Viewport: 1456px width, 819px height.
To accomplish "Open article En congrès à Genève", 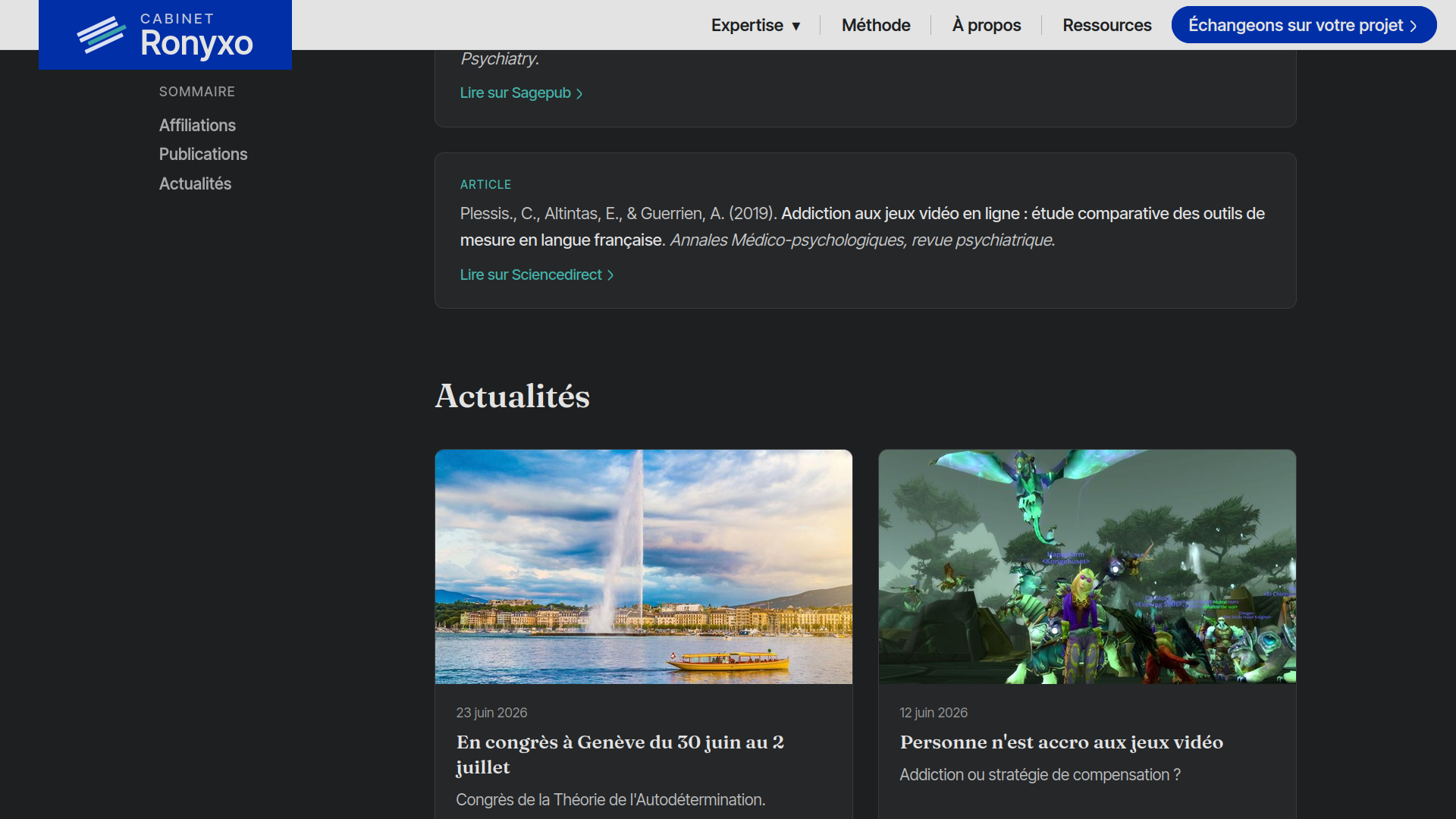I will coord(620,755).
